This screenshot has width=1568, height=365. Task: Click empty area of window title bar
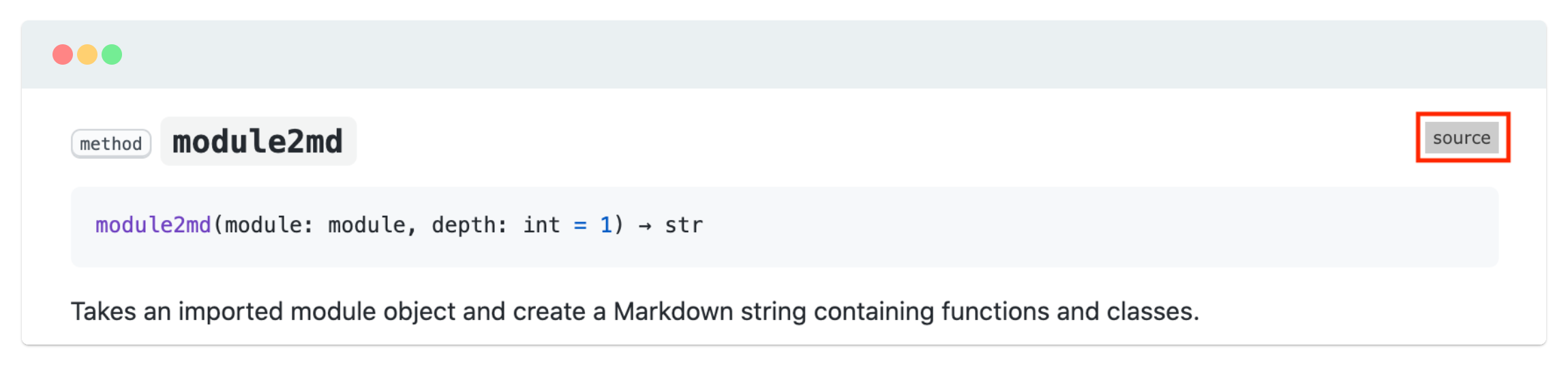coord(750,54)
